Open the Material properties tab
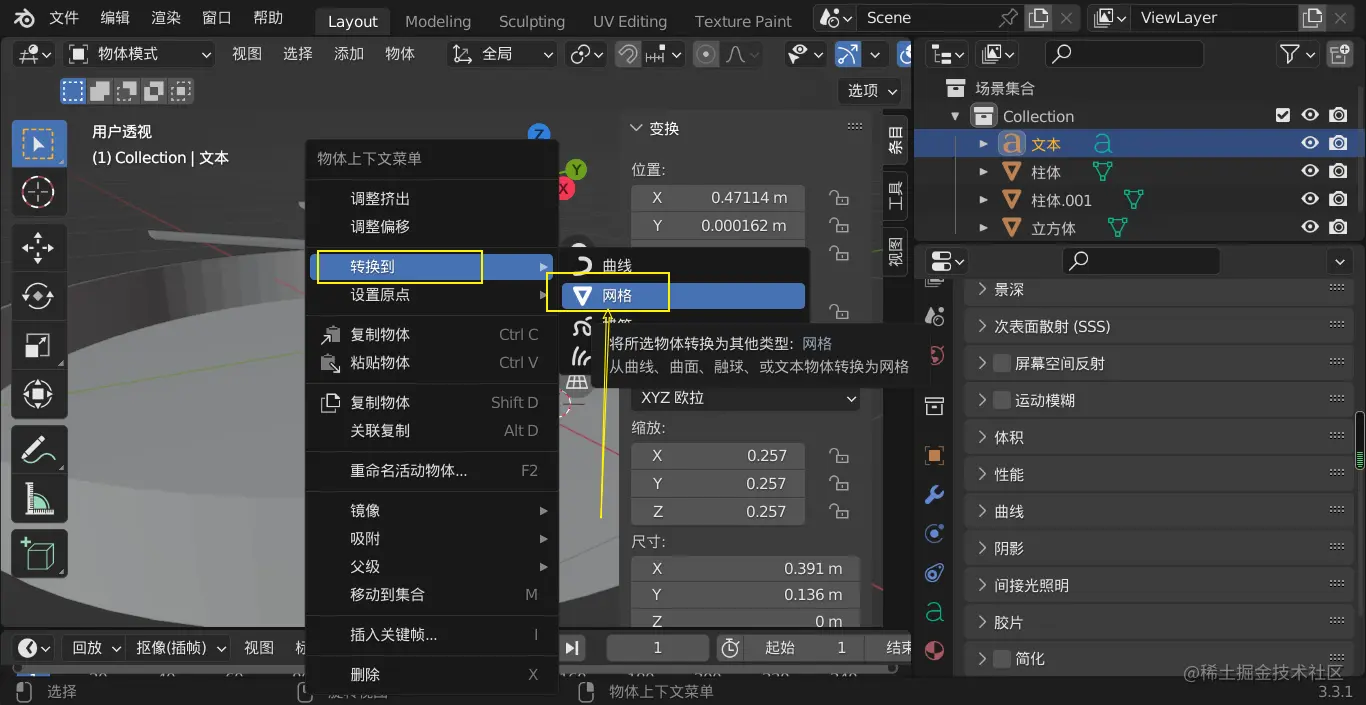This screenshot has height=705, width=1366. pos(935,650)
